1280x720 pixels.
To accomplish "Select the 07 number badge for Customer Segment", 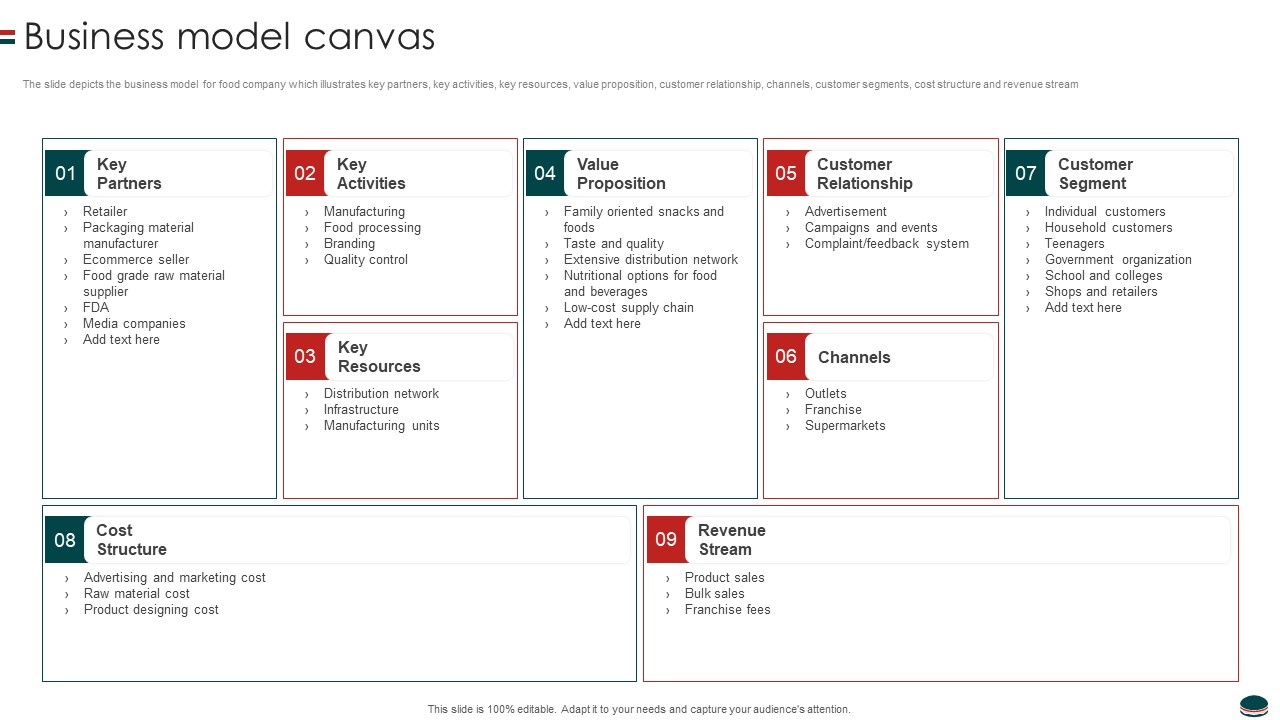I will pyautogui.click(x=1026, y=173).
